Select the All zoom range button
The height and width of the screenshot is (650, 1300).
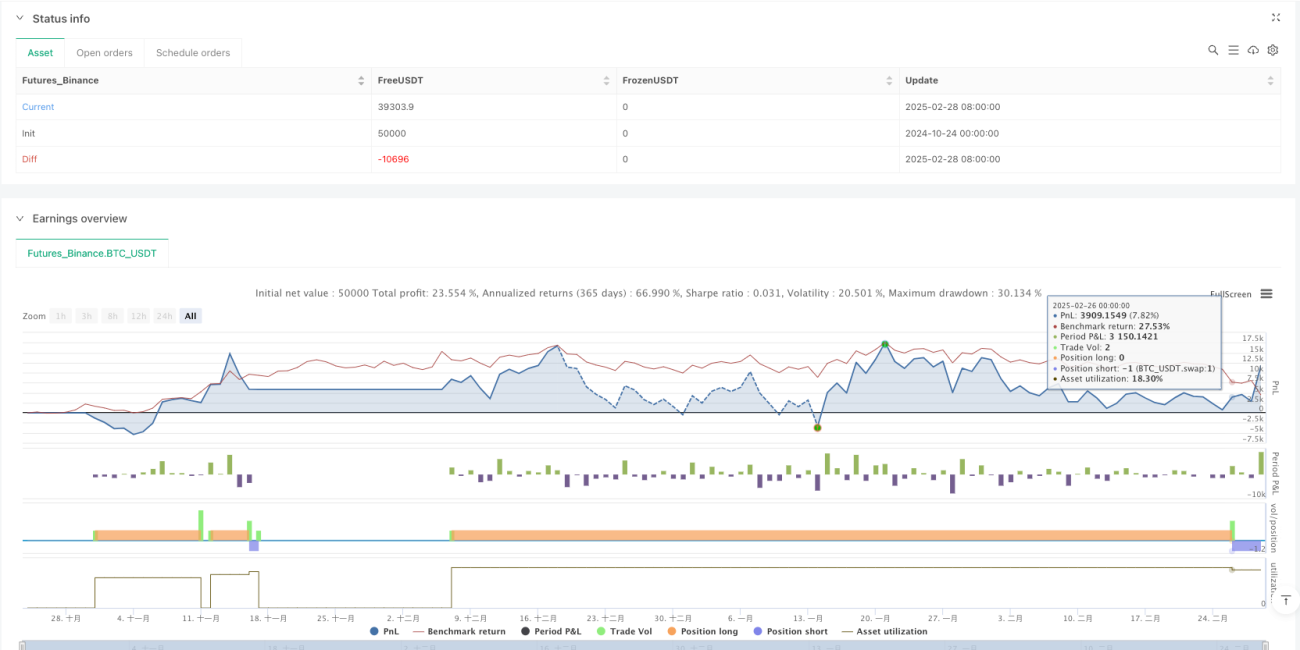click(190, 316)
